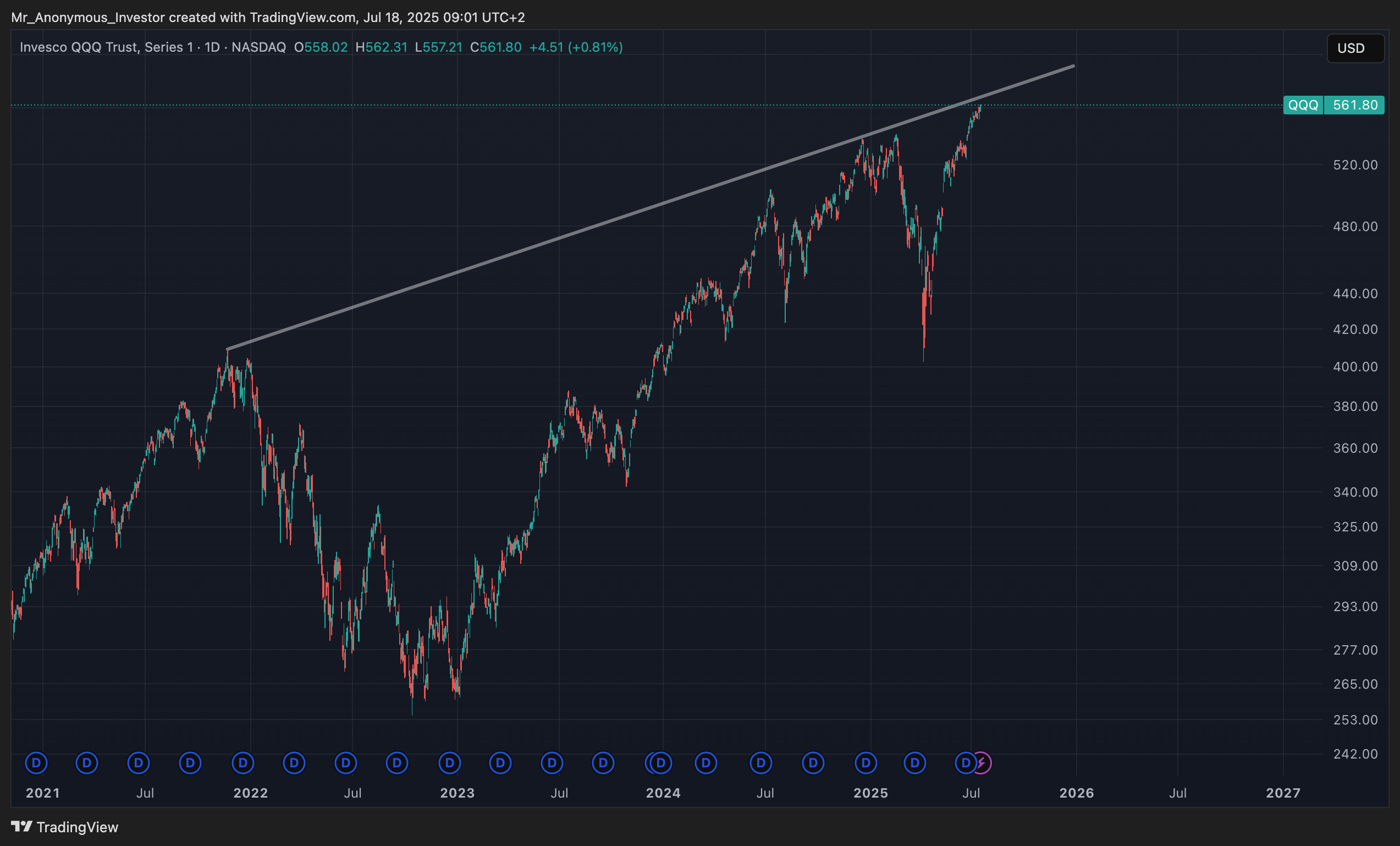
Task: Click the low value L557.21
Action: [439, 47]
